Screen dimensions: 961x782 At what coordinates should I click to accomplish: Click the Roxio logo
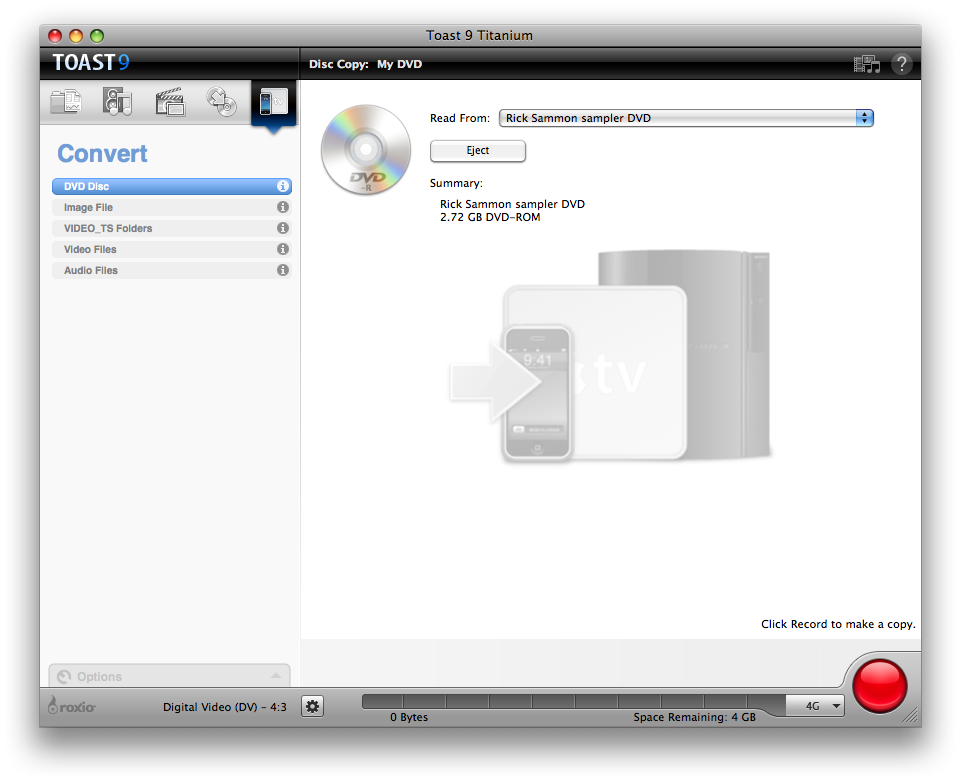click(x=72, y=706)
